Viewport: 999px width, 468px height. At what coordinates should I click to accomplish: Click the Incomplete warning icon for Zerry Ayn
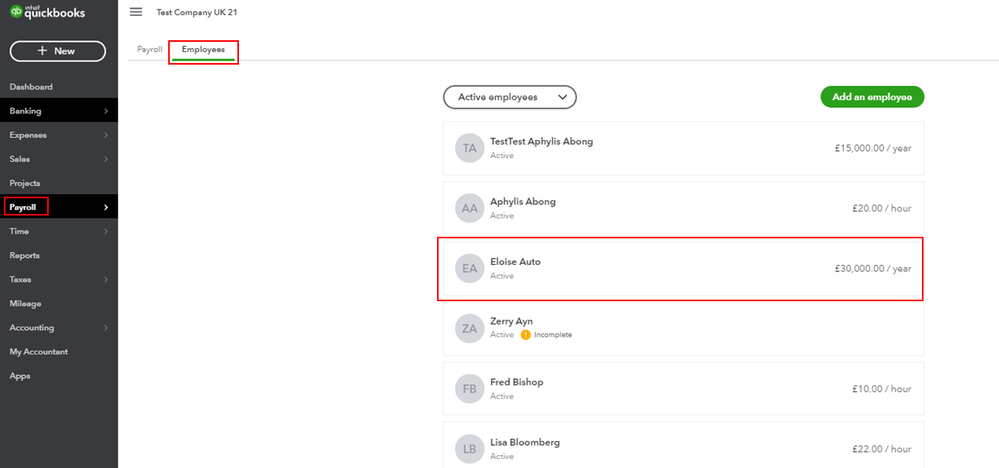(x=526, y=335)
